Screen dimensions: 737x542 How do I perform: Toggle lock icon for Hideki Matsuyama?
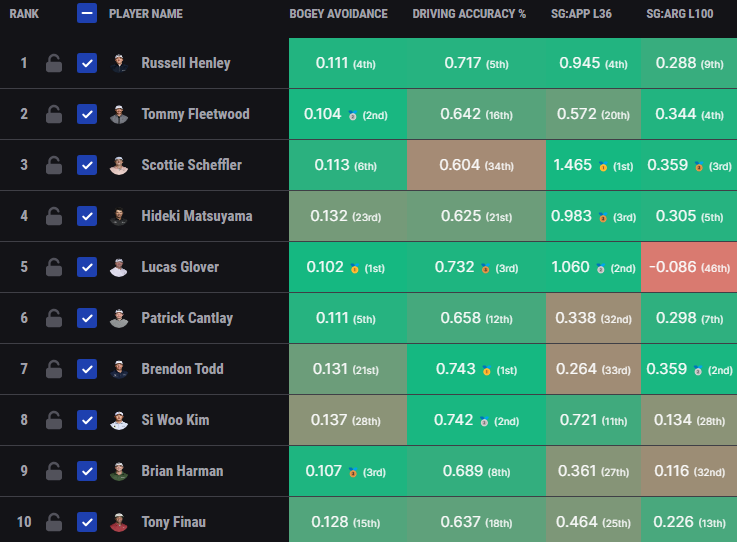[54, 216]
